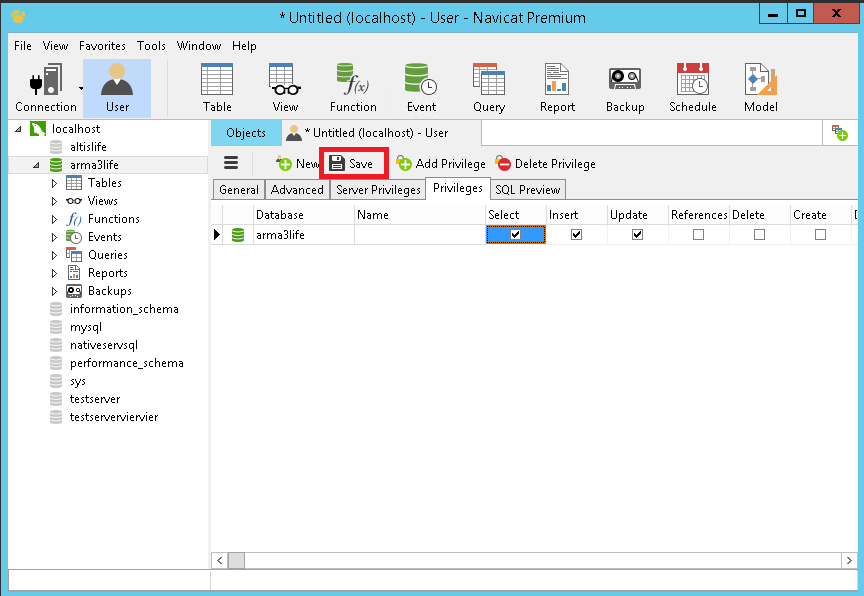Open the Report toolbar icon
Viewport: 864px width, 596px height.
557,88
